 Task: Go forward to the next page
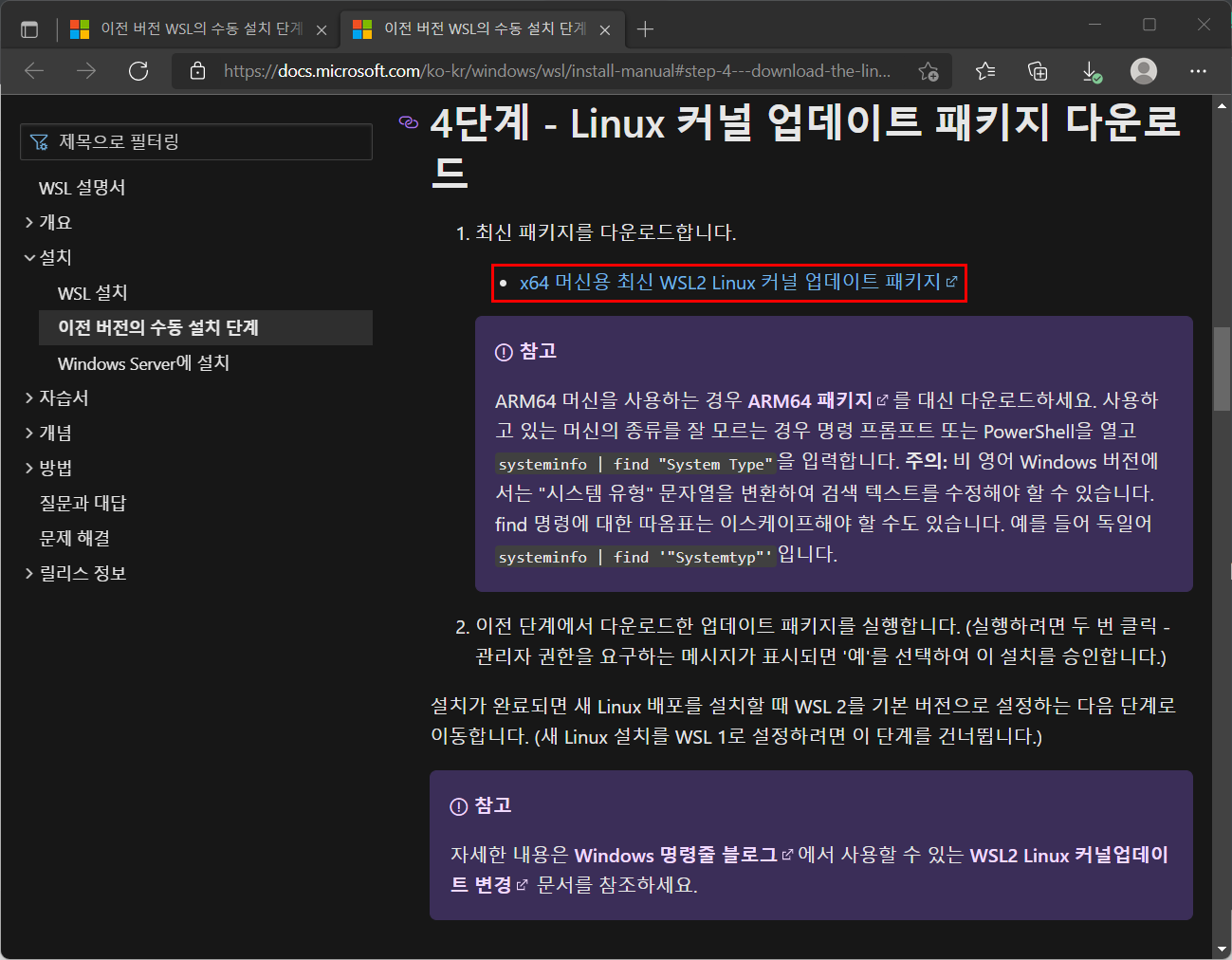(86, 71)
